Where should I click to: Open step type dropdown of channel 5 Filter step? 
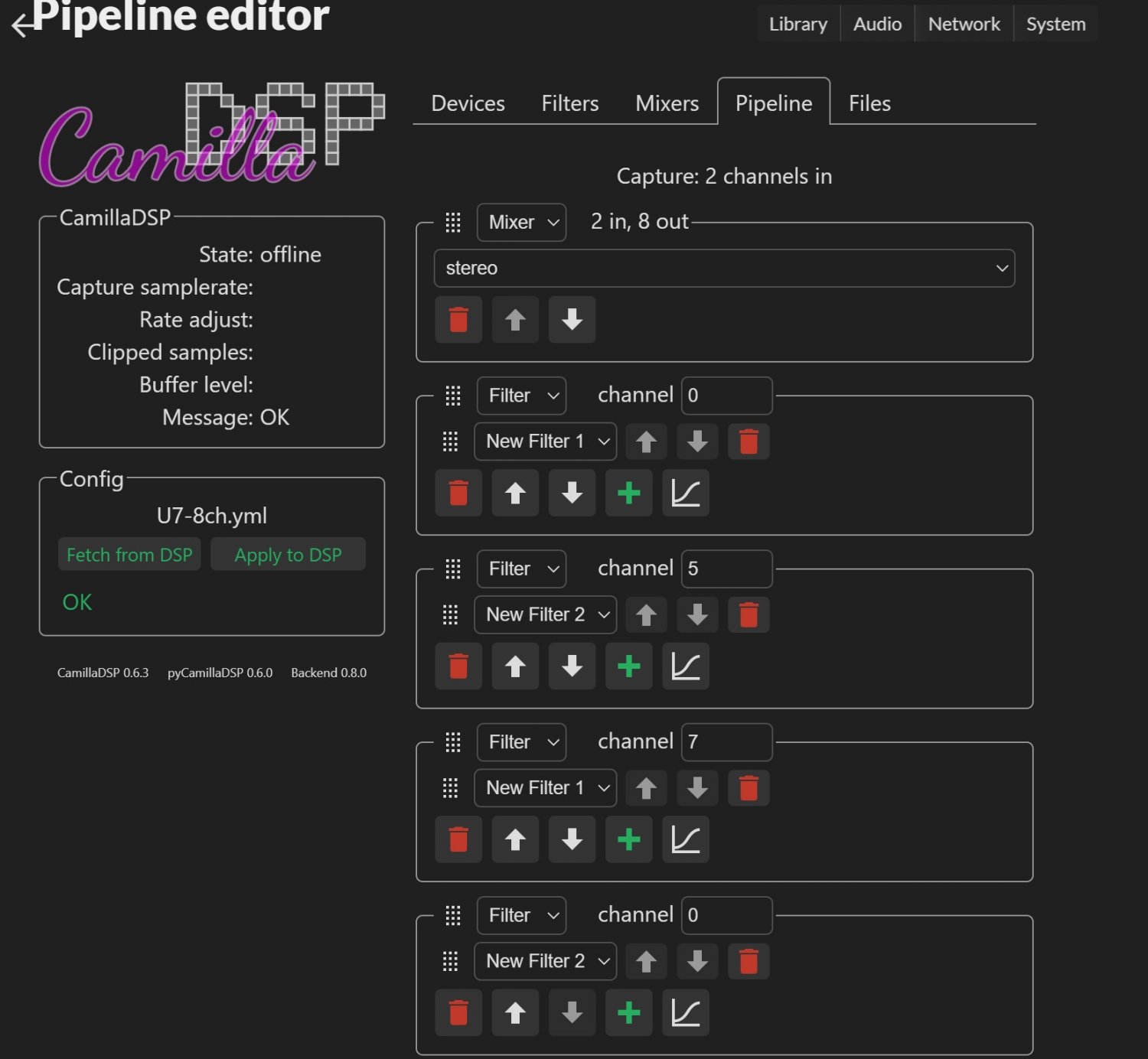pyautogui.click(x=521, y=569)
